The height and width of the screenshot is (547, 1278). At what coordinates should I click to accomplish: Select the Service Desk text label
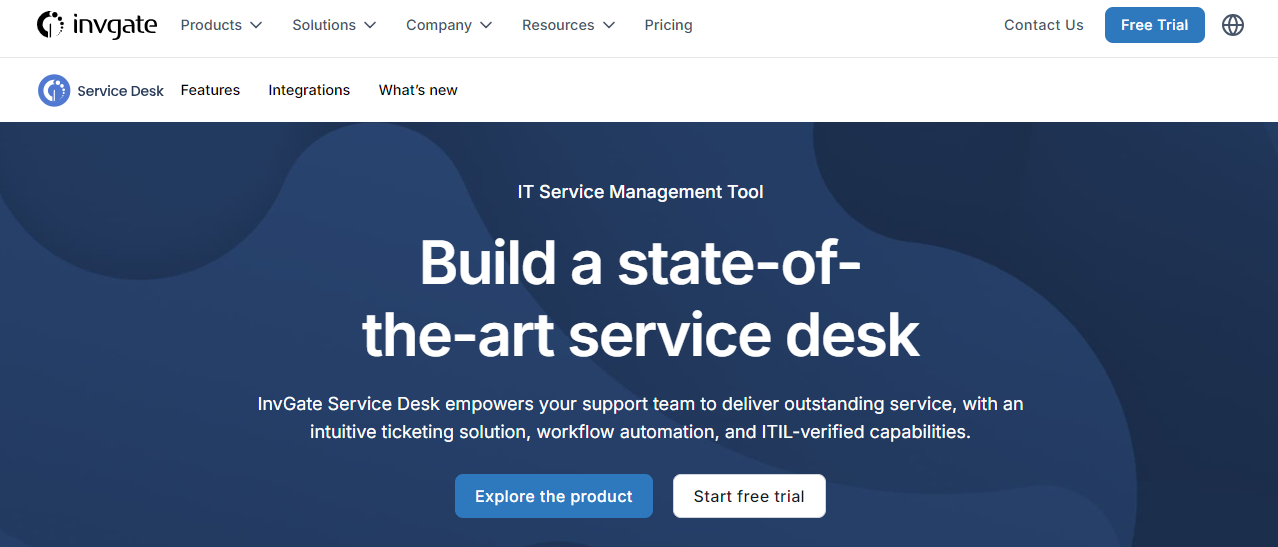coord(121,91)
